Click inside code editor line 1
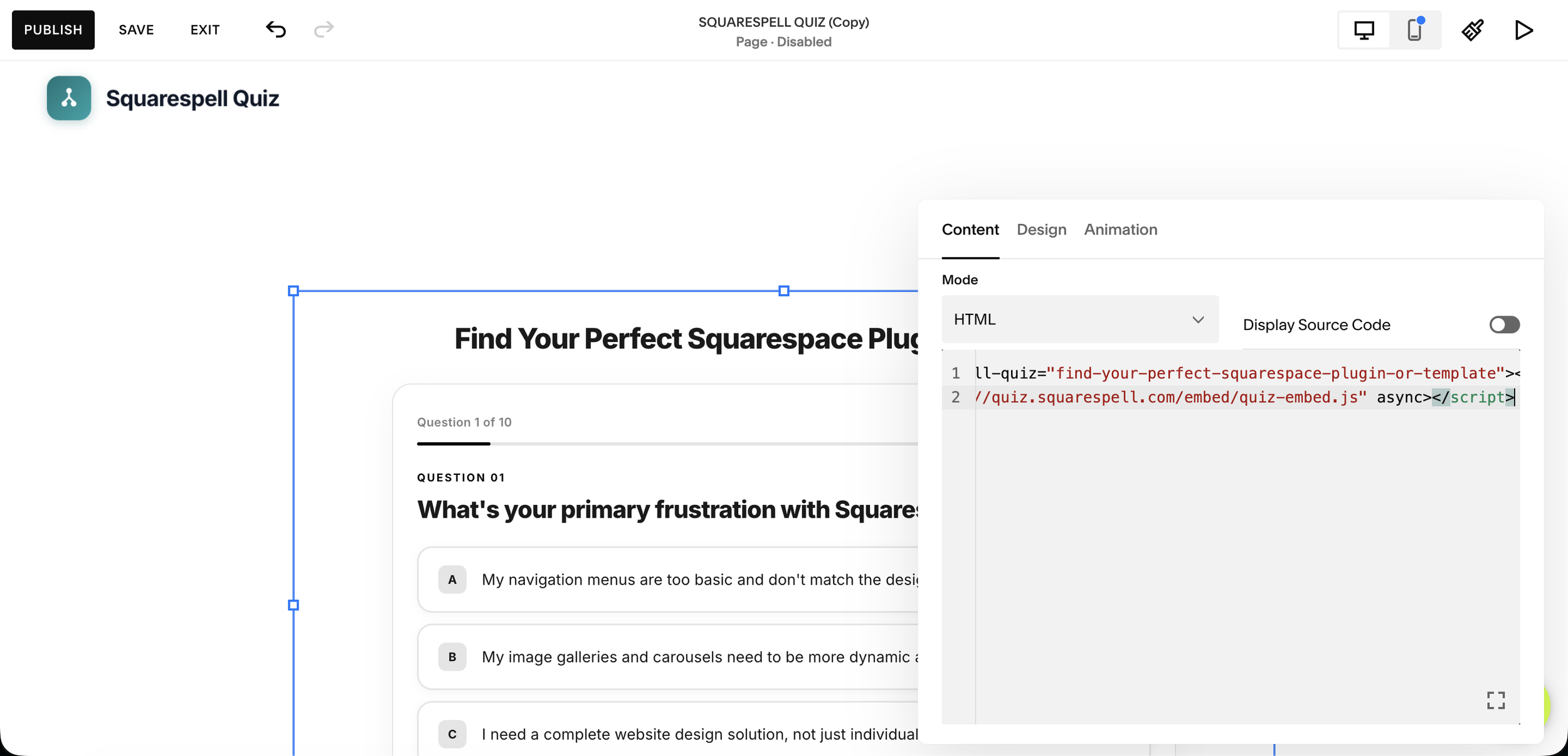Screen dimensions: 1568x756 pyautogui.click(x=1247, y=373)
